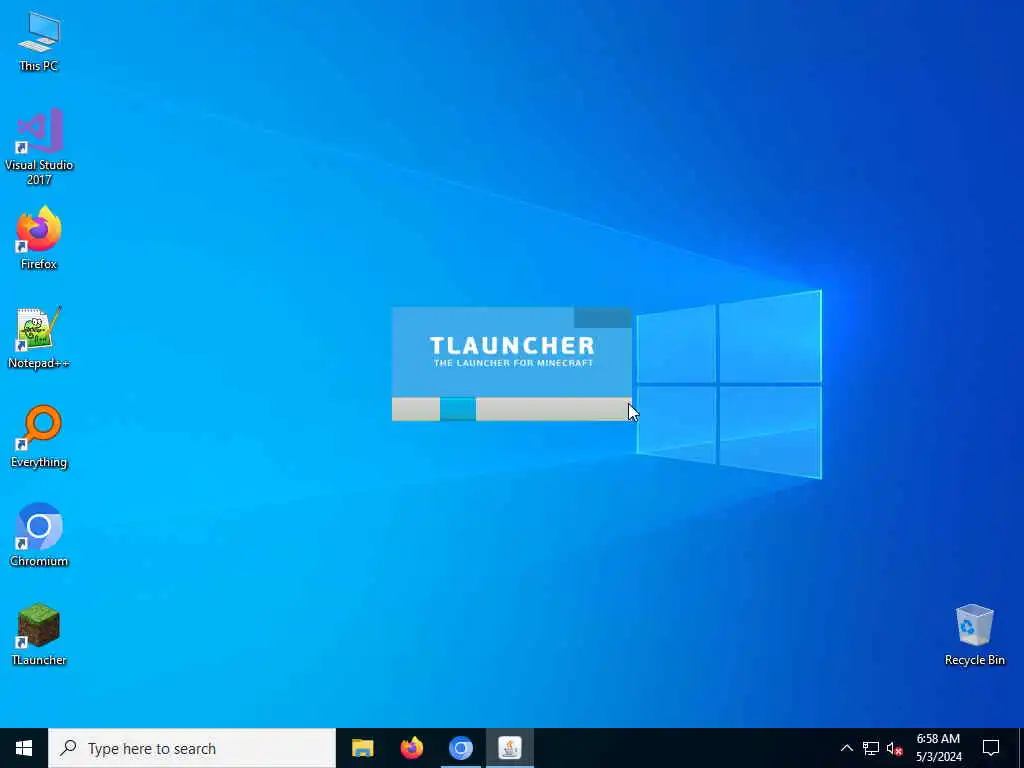Click the Java TLauncher taskbar button
Screen dimensions: 1024x768
point(509,748)
